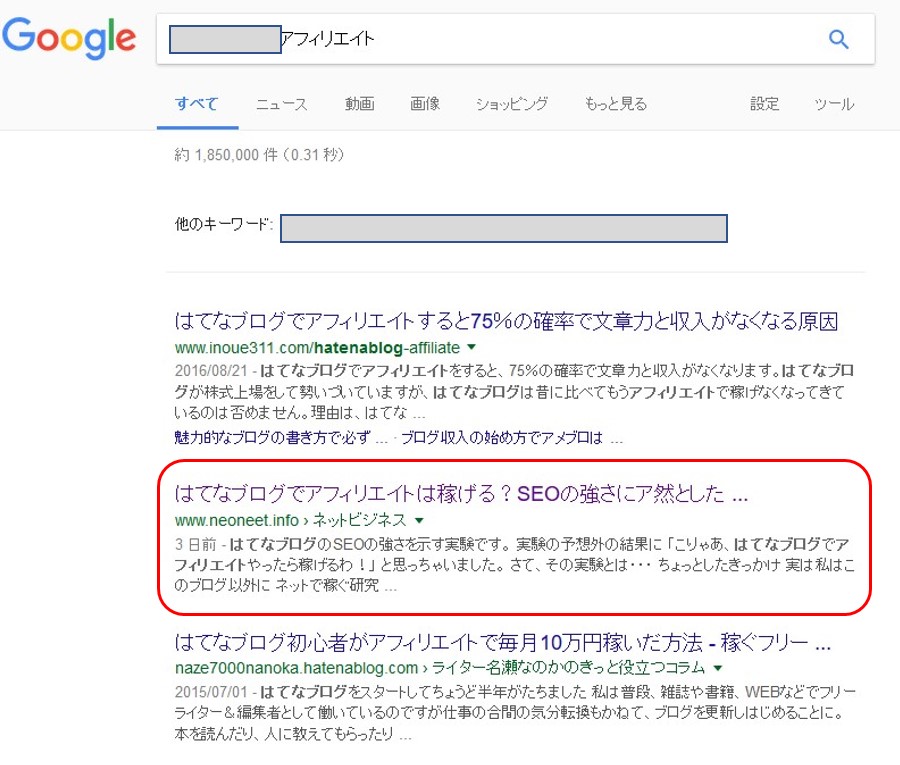Expand dropdown arrow beside inoue311.com URL

coord(472,347)
